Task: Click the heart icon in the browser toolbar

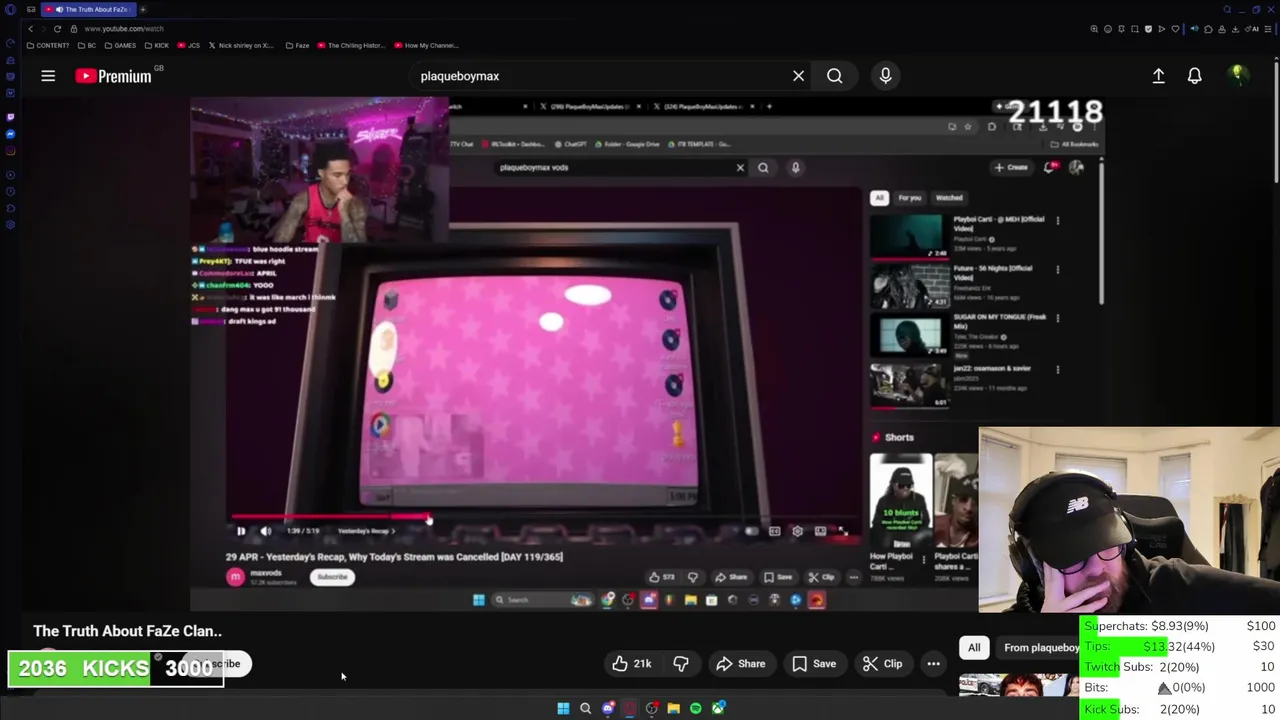Action: pos(1175,29)
